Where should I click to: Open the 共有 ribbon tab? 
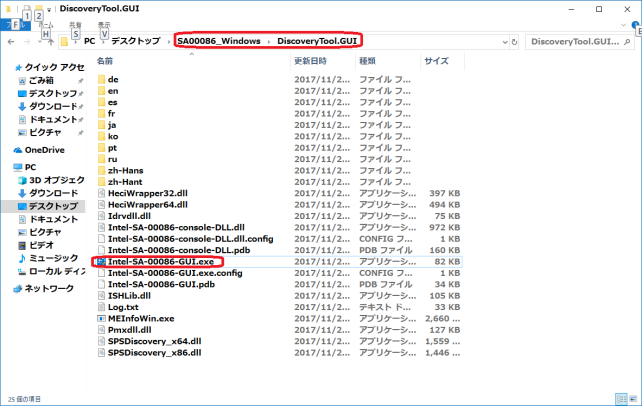tap(75, 25)
